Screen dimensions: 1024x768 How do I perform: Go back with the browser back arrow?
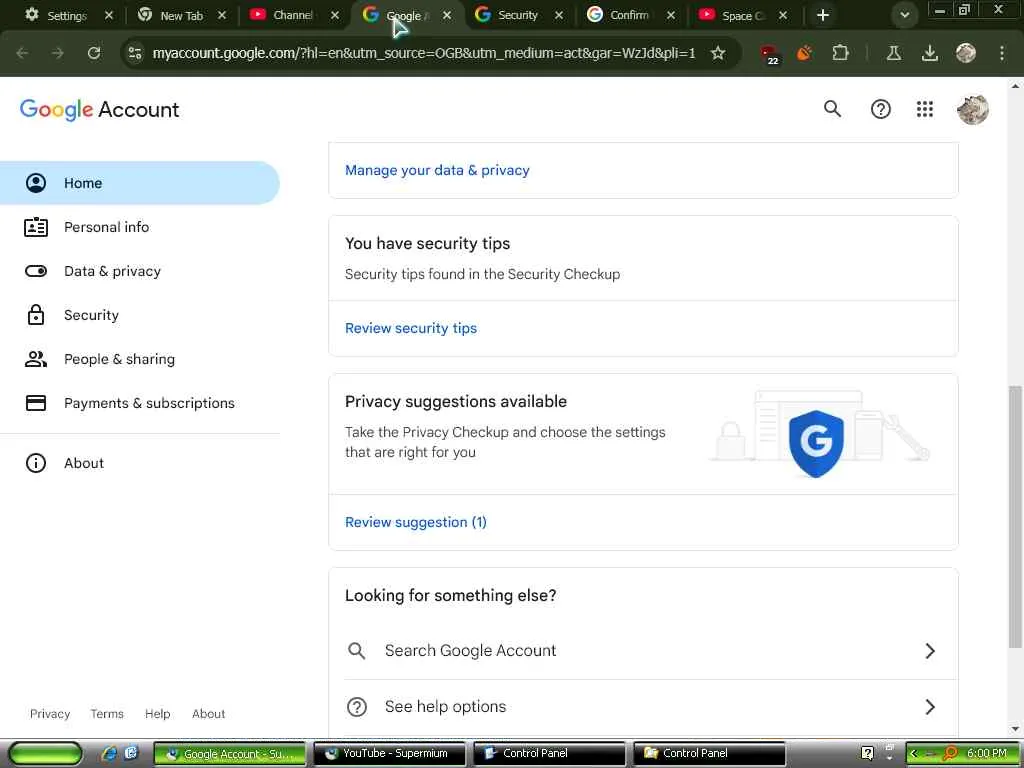(x=22, y=53)
